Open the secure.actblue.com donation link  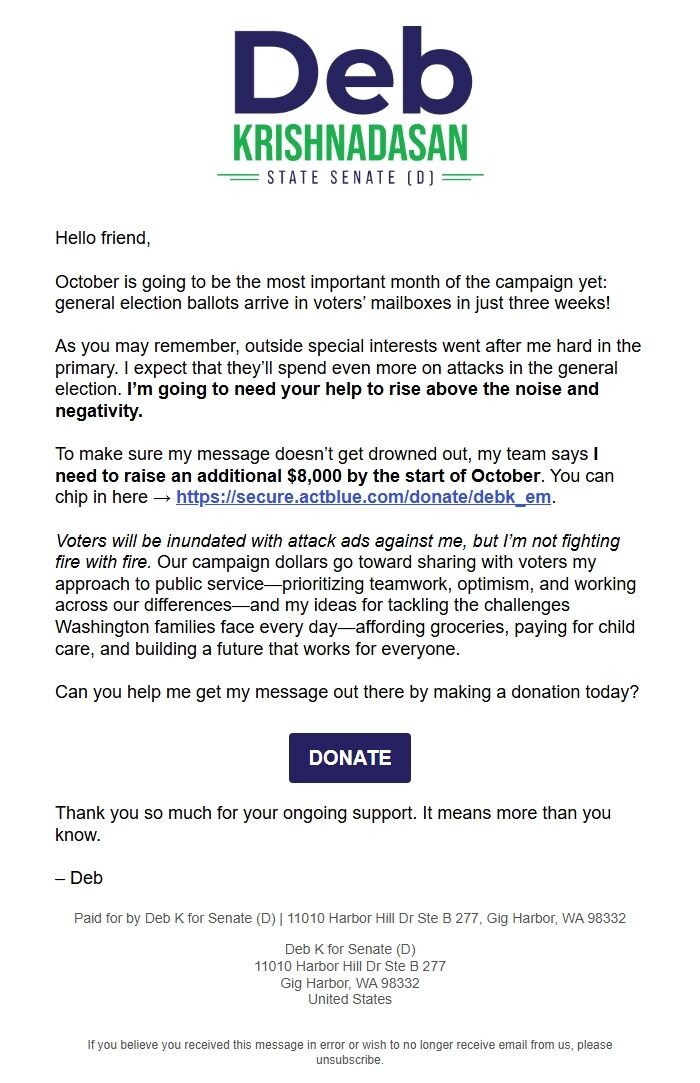pos(364,497)
